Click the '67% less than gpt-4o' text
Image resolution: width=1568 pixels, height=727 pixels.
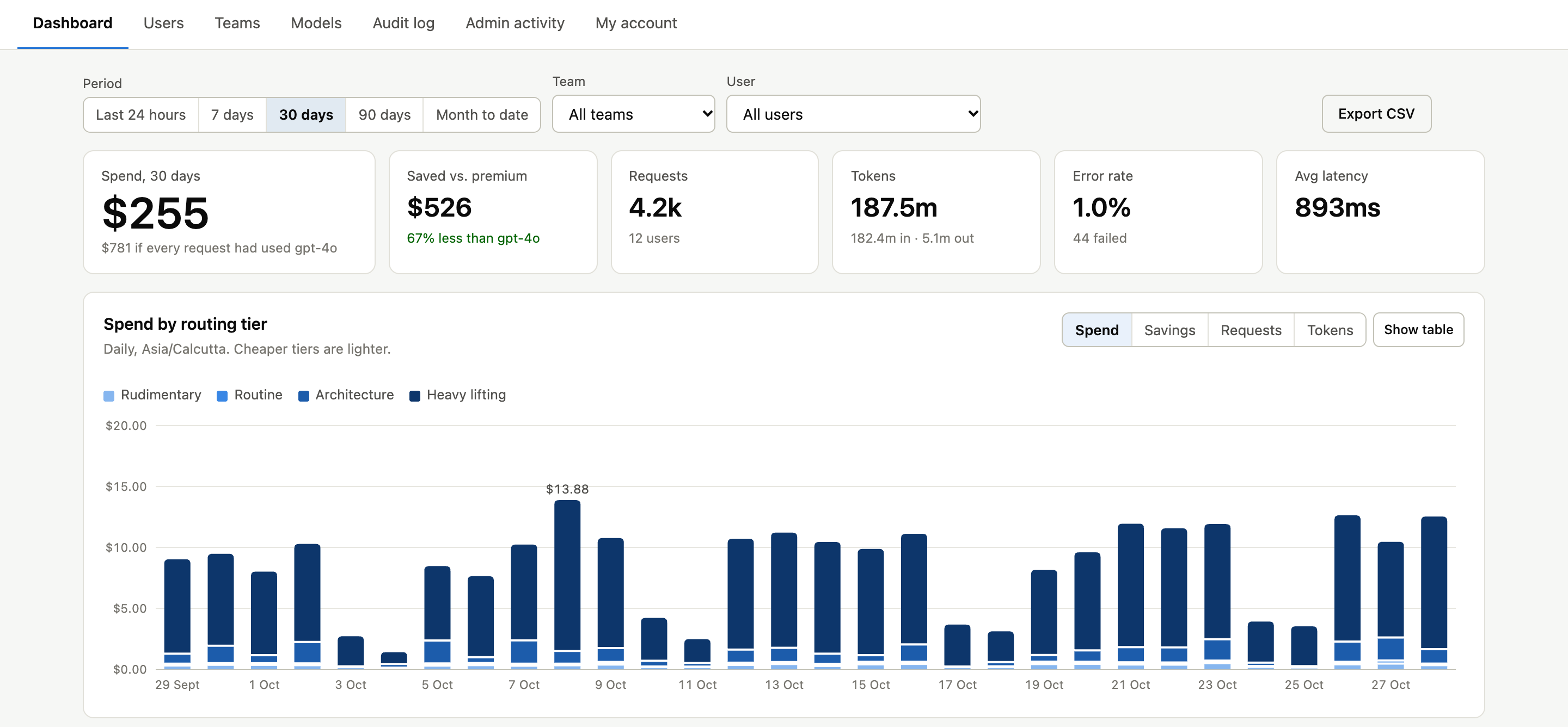[473, 238]
